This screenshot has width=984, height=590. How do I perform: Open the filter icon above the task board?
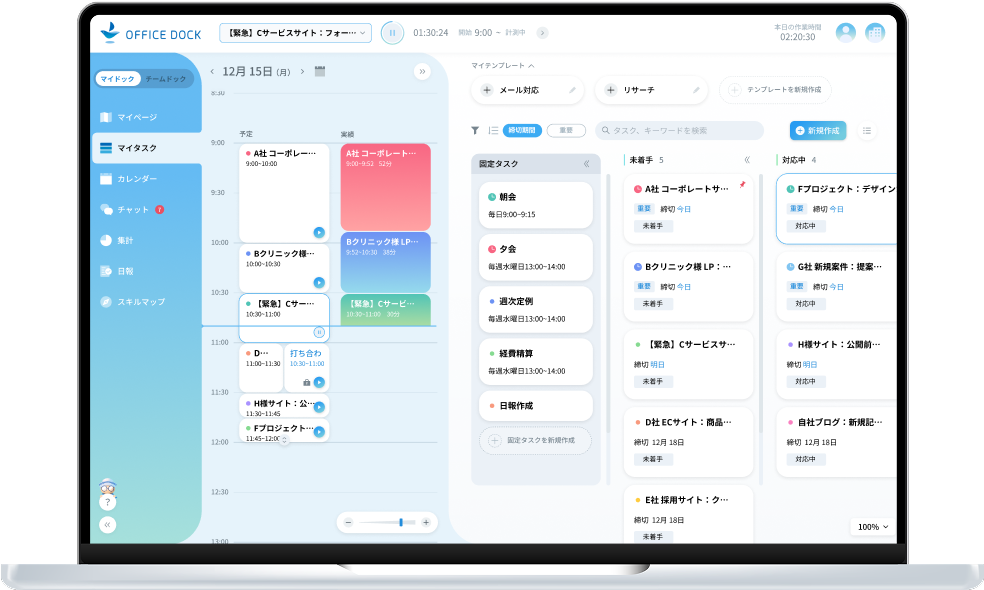[x=474, y=130]
